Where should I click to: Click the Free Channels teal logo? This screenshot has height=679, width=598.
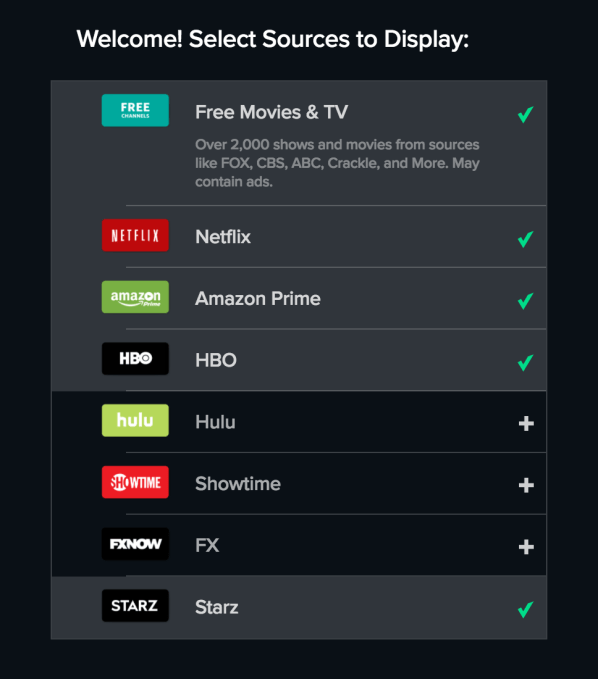click(135, 110)
